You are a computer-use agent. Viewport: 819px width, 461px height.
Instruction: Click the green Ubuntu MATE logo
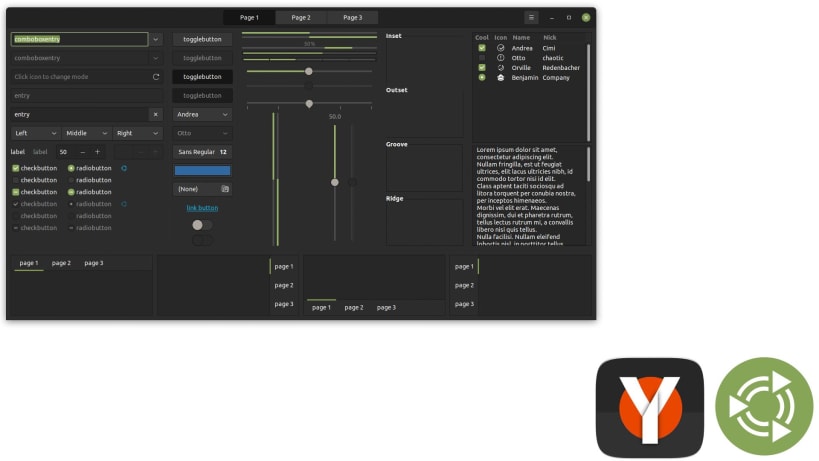click(x=764, y=407)
